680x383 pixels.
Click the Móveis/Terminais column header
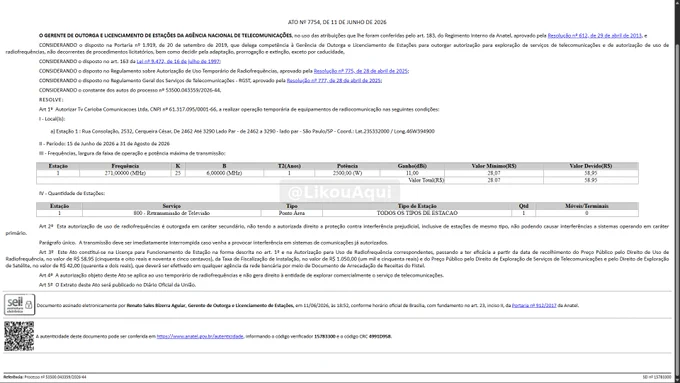pyautogui.click(x=587, y=206)
